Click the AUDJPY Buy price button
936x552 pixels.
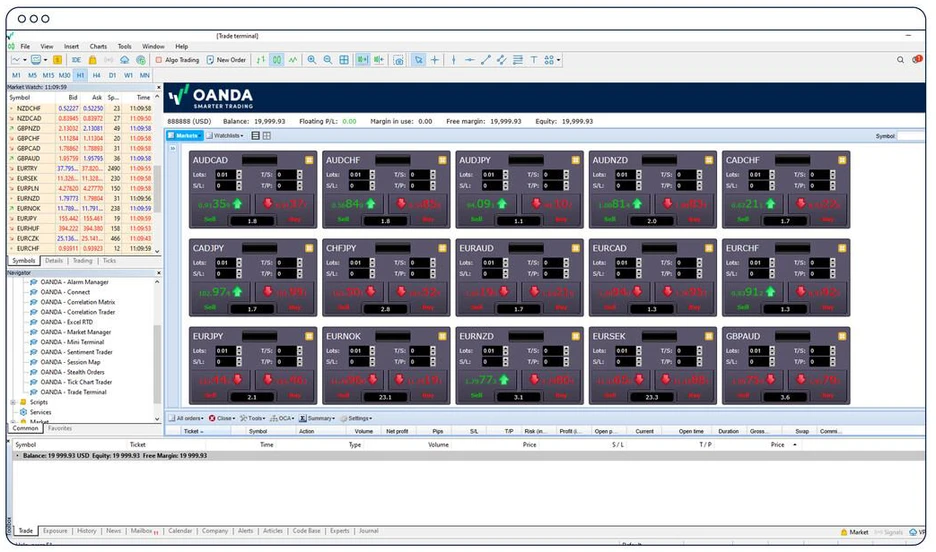point(550,204)
